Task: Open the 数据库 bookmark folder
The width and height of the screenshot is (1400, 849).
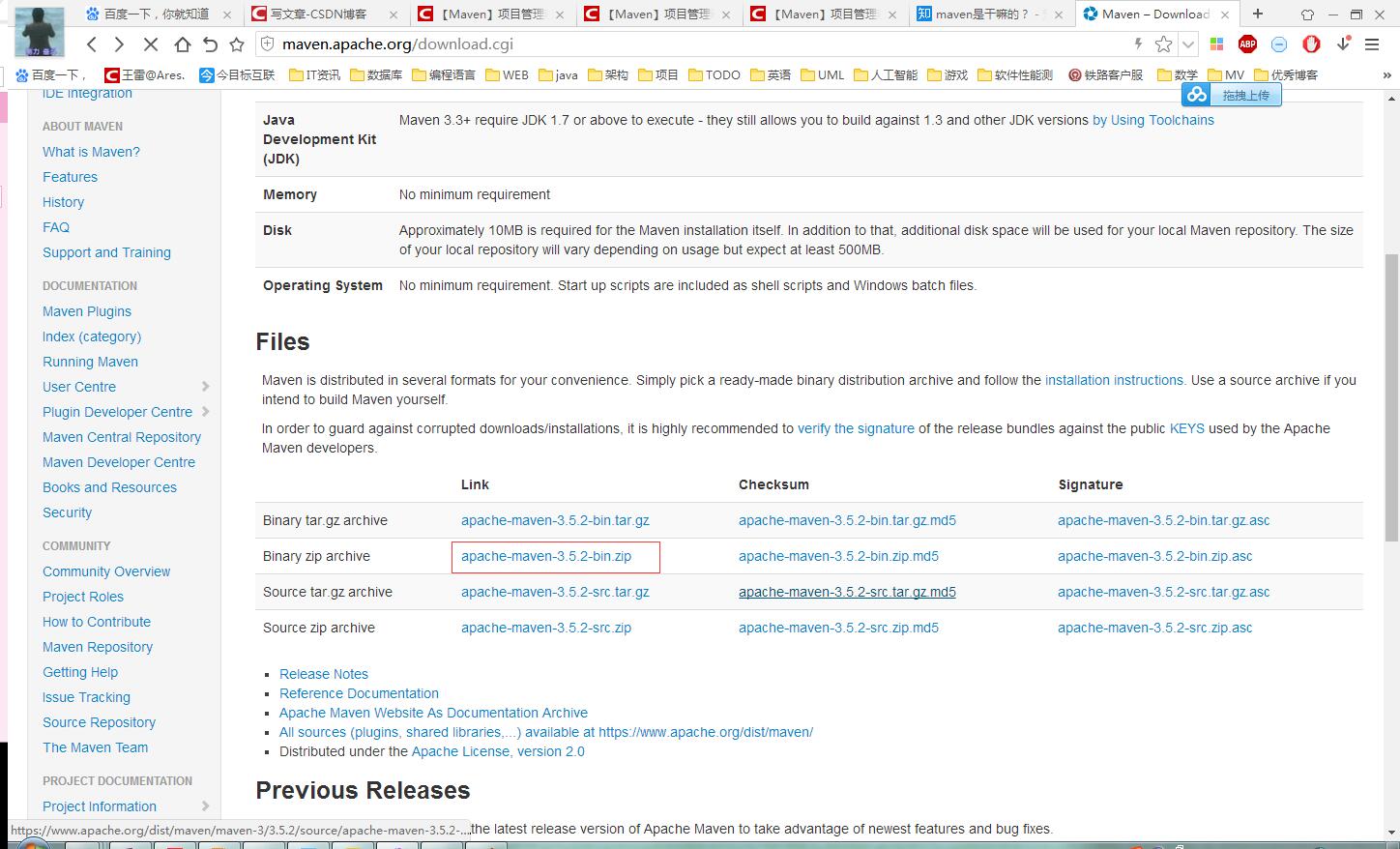Action: [x=375, y=74]
